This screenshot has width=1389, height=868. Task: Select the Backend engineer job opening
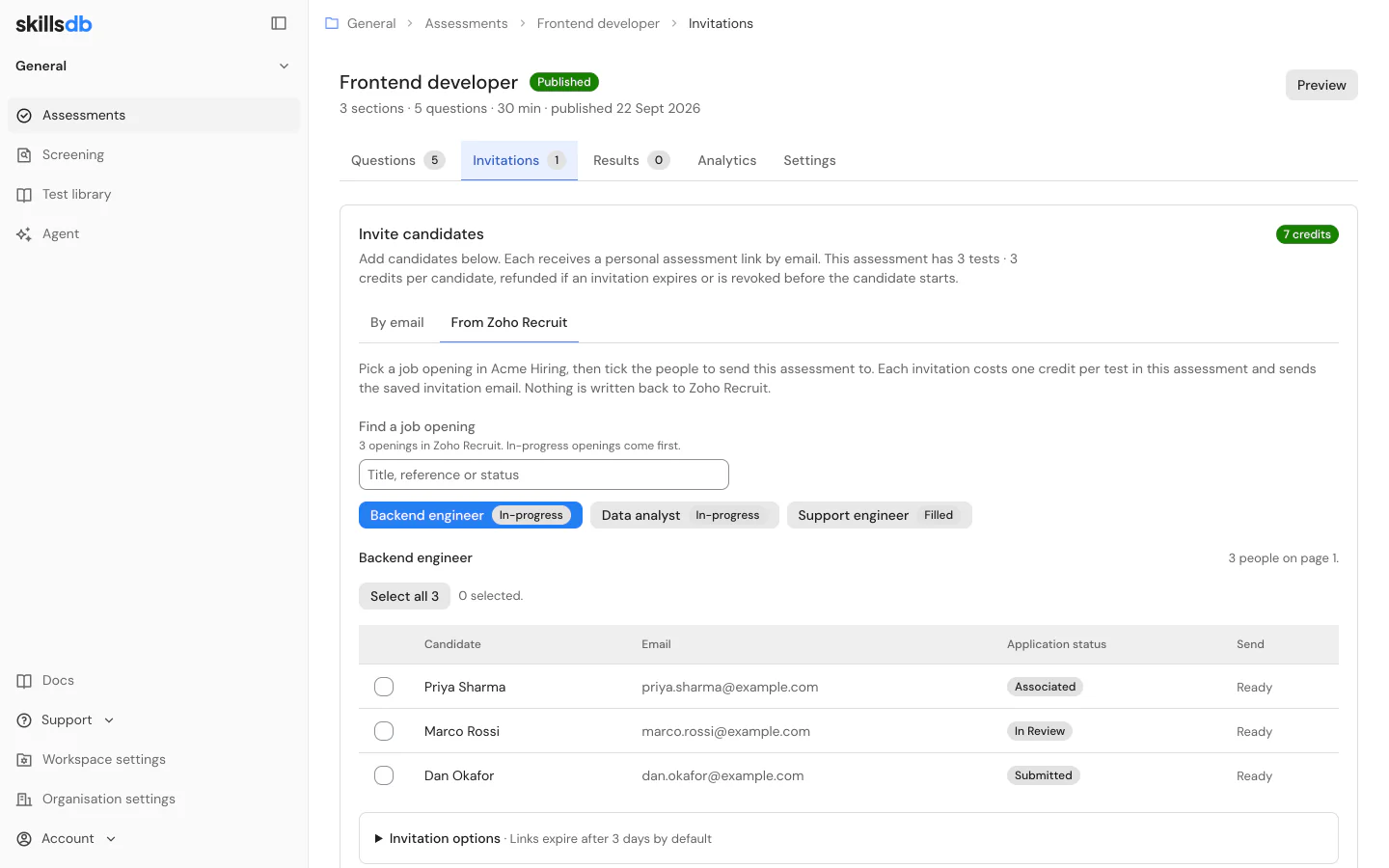click(471, 515)
